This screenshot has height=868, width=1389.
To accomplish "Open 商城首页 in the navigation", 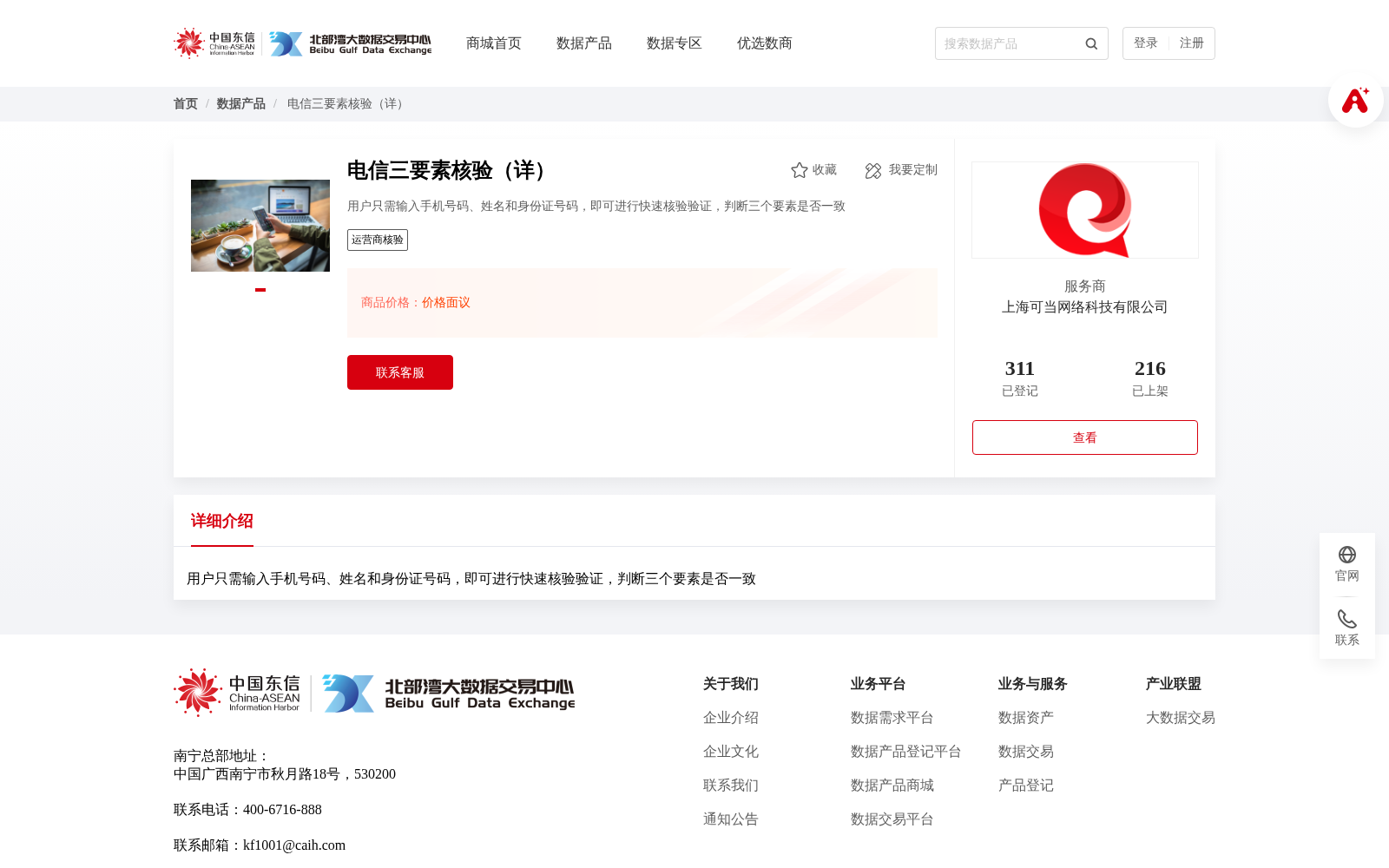I will tap(494, 43).
